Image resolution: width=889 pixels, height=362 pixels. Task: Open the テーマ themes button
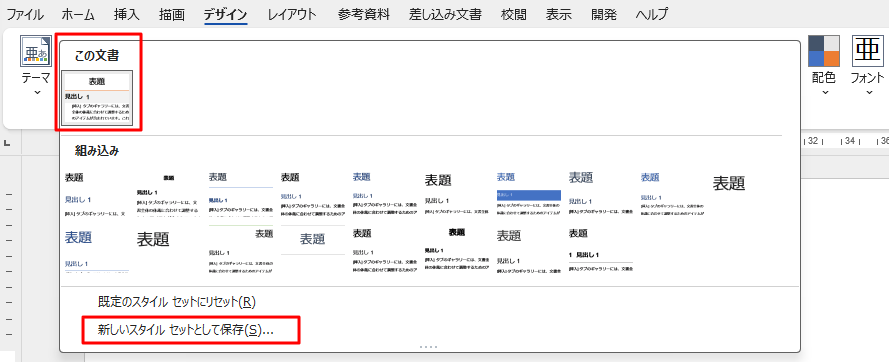pos(36,66)
